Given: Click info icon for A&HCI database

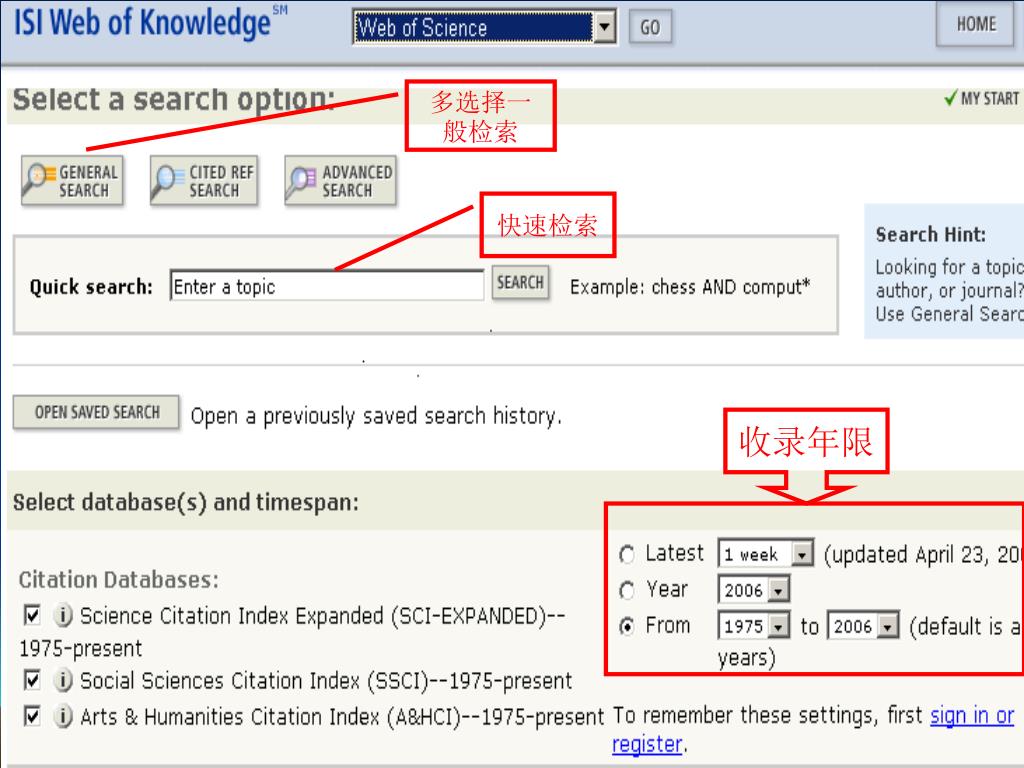Looking at the screenshot, I should [x=63, y=716].
